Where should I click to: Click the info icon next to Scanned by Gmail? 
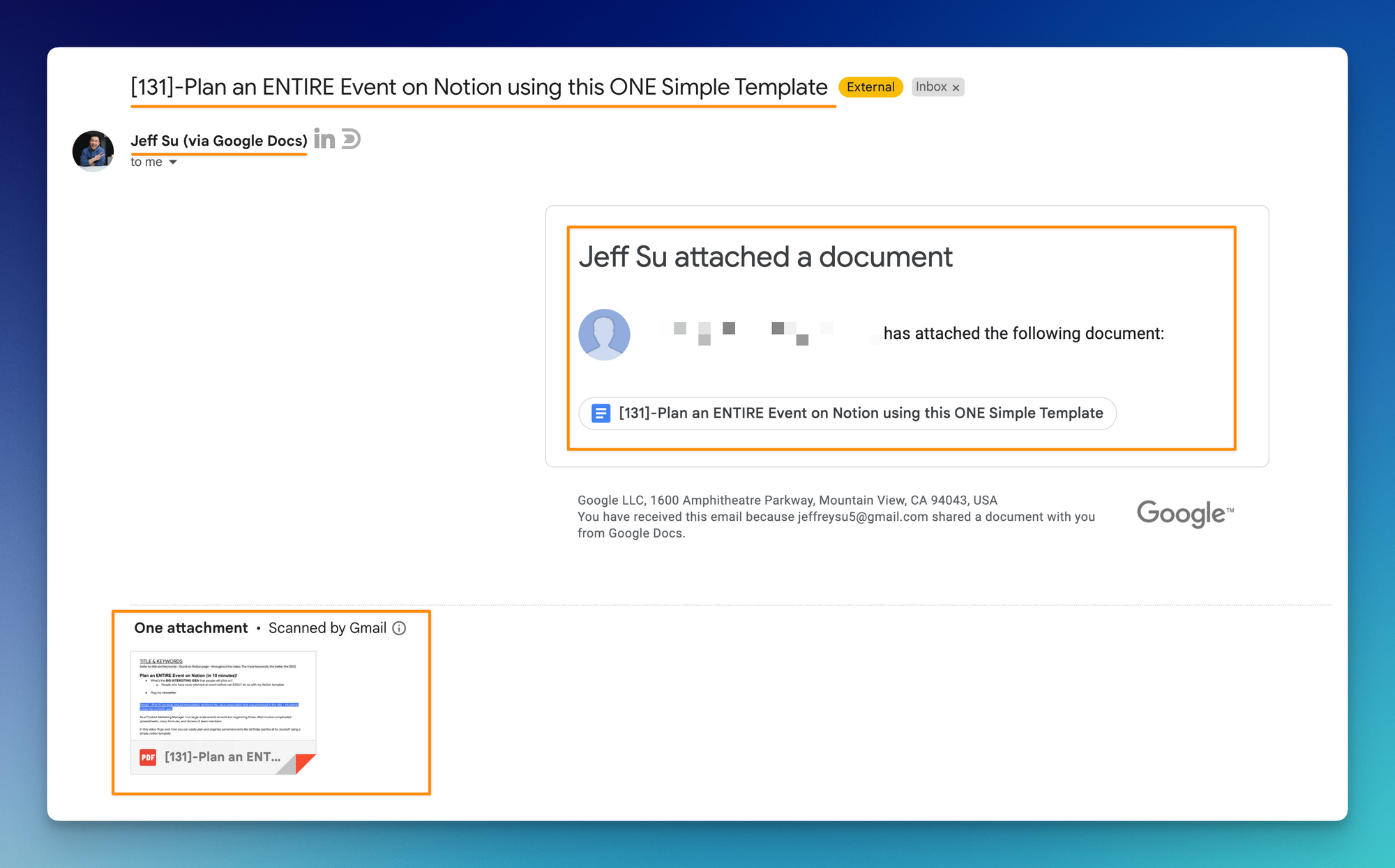point(399,628)
